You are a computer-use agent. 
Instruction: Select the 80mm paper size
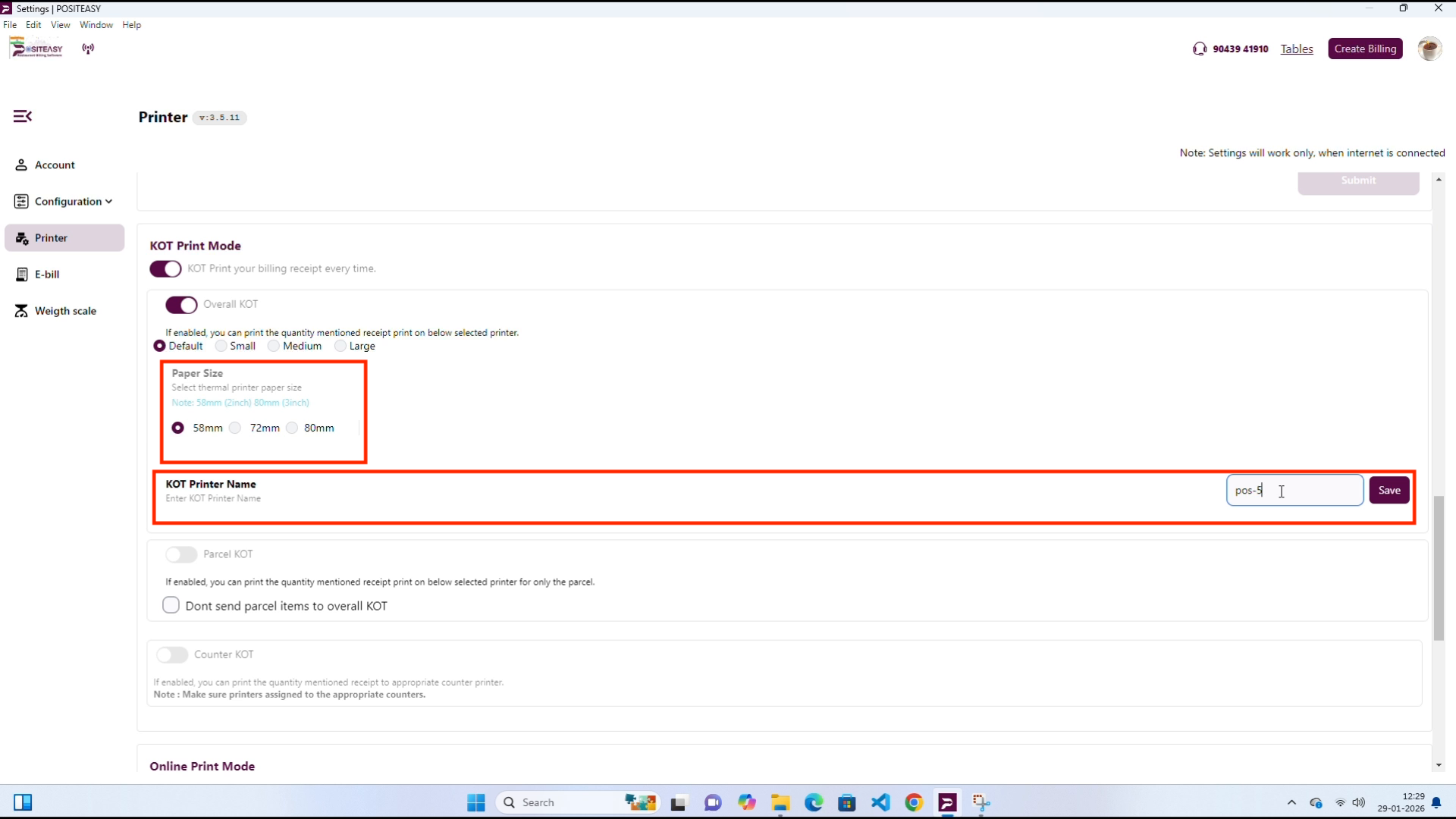click(293, 428)
